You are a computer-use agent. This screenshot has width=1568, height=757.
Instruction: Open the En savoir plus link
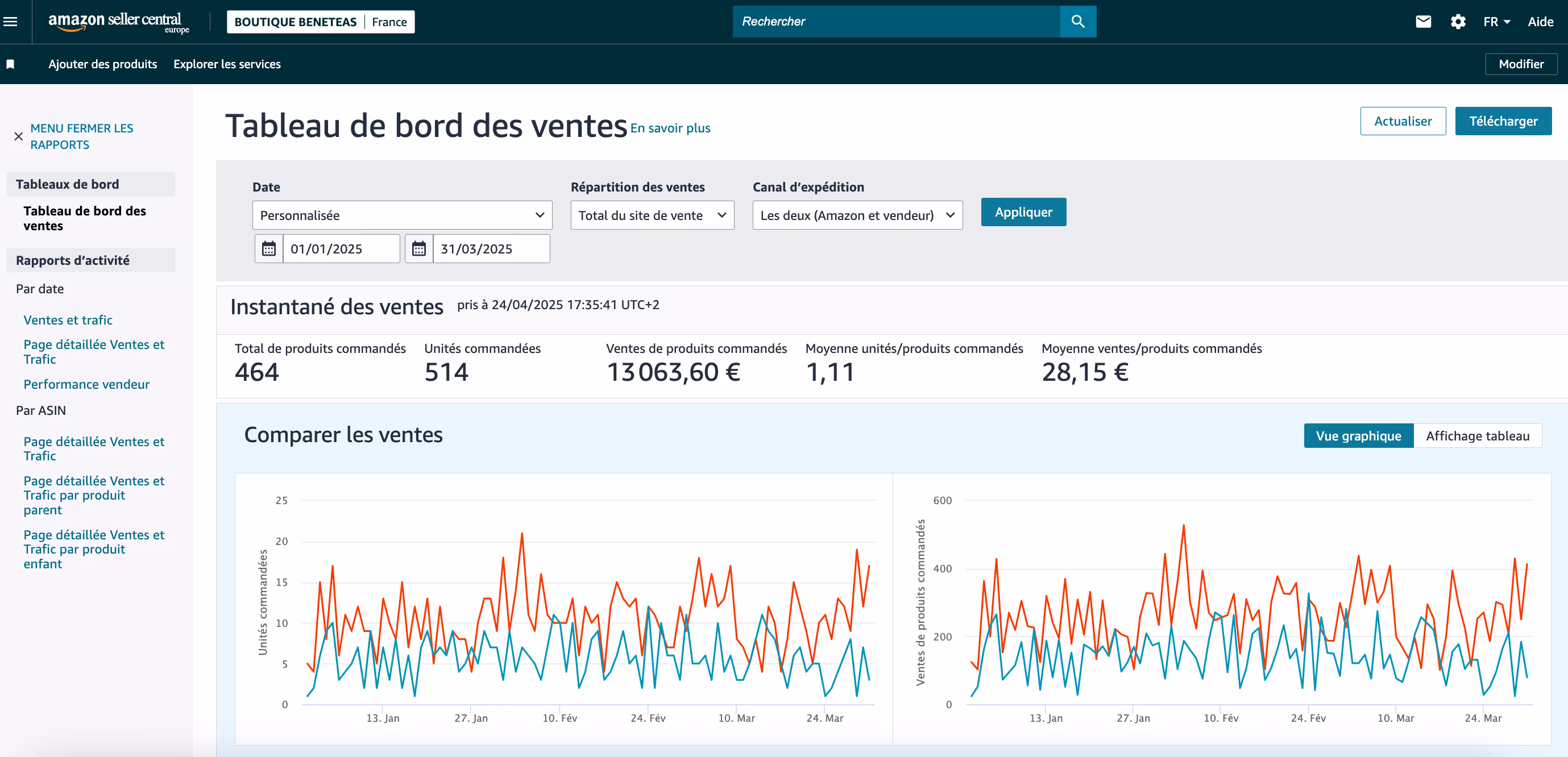(670, 128)
